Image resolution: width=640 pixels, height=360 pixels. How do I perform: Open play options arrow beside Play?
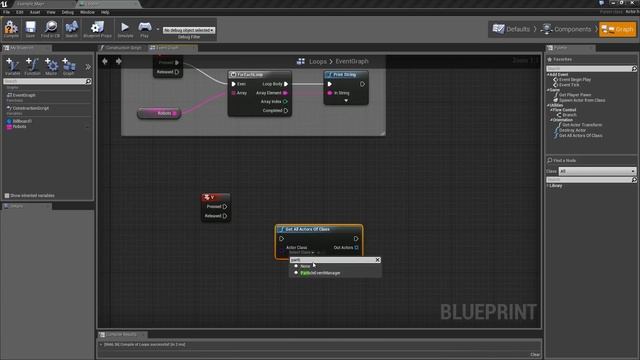[x=158, y=29]
